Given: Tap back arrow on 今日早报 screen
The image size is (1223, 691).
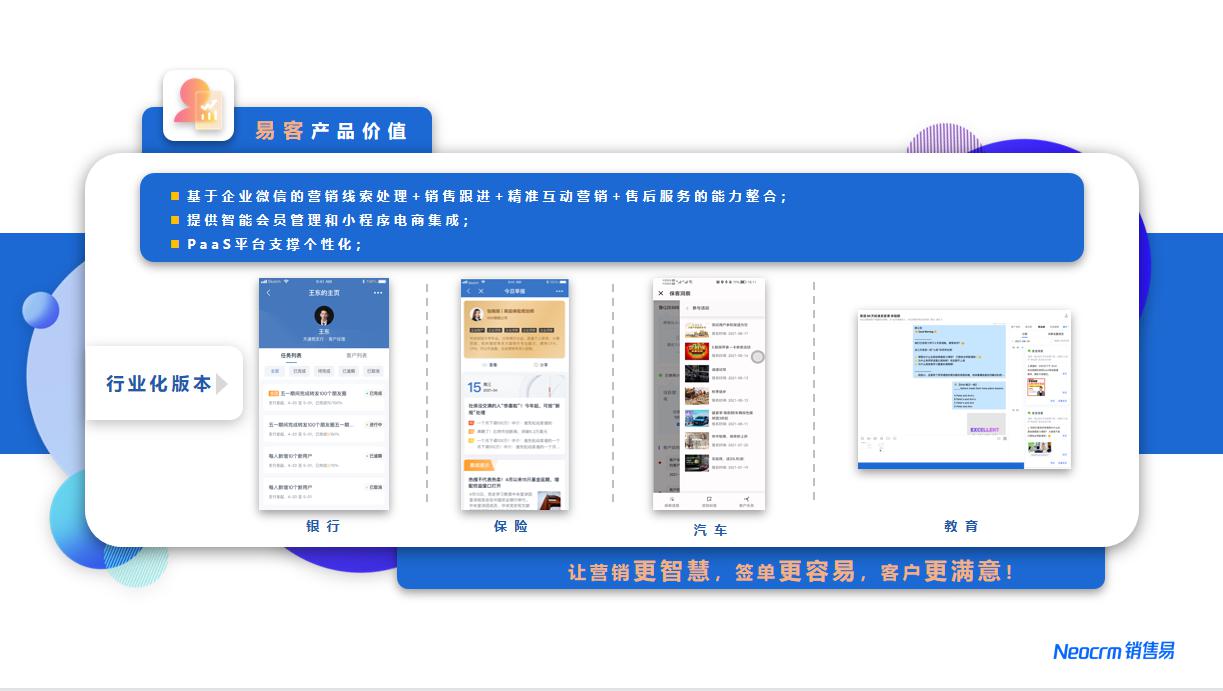Looking at the screenshot, I should pyautogui.click(x=469, y=291).
